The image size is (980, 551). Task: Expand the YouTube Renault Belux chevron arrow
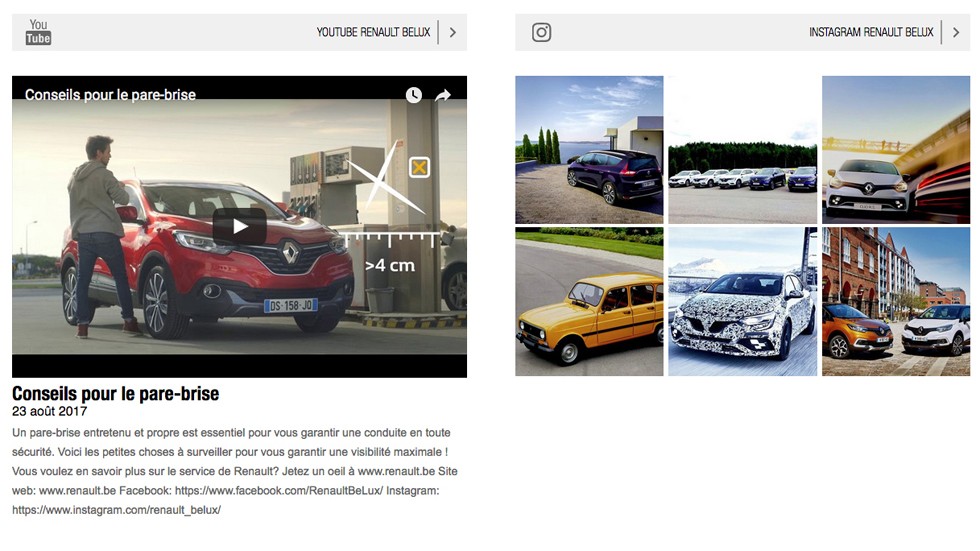453,32
